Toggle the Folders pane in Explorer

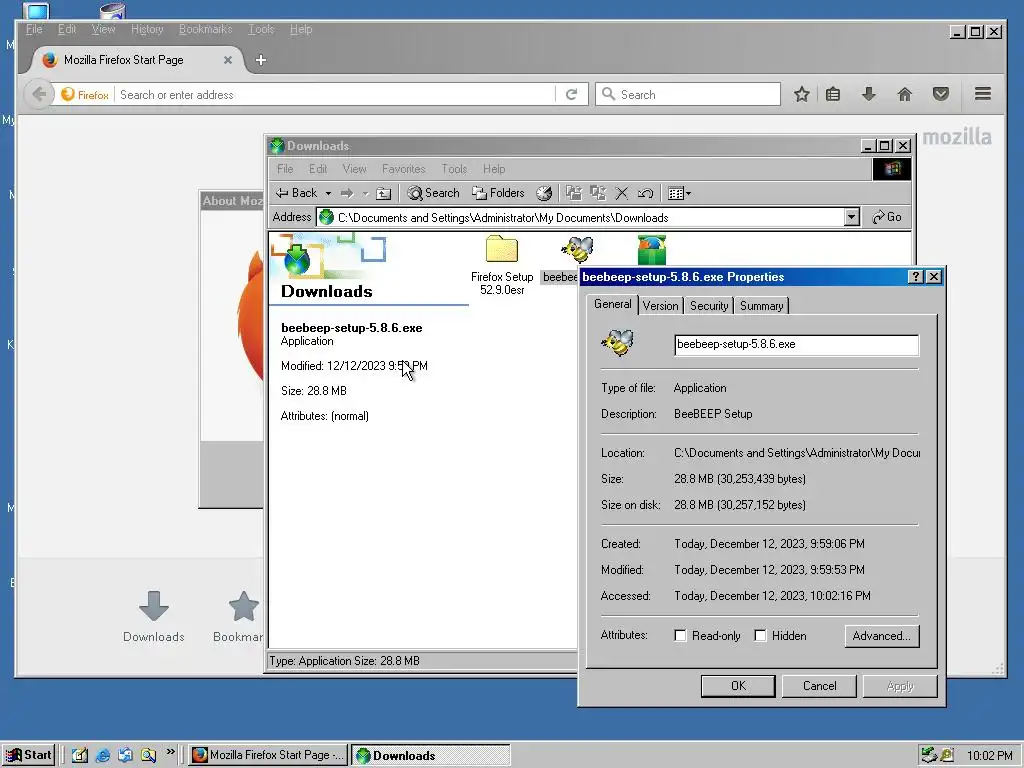pyautogui.click(x=498, y=193)
